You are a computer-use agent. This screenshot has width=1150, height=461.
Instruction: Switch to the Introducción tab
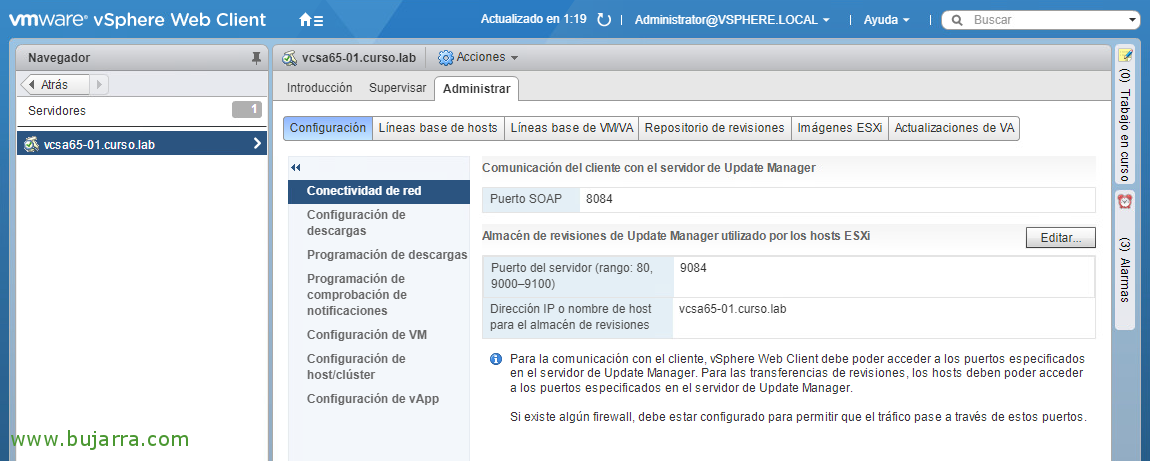[x=320, y=88]
